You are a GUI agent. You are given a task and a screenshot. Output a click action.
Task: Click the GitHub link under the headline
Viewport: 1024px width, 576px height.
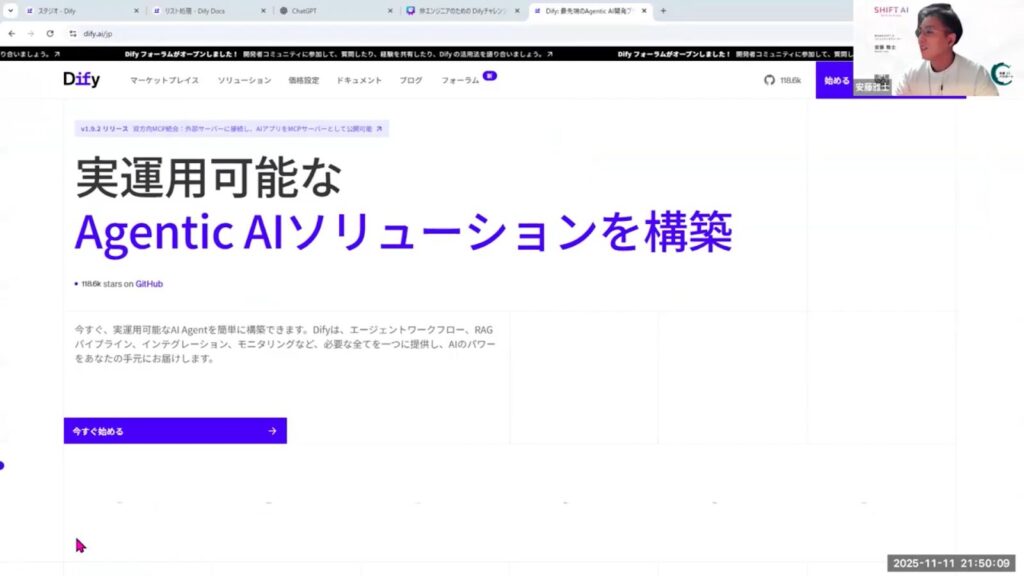(x=149, y=284)
